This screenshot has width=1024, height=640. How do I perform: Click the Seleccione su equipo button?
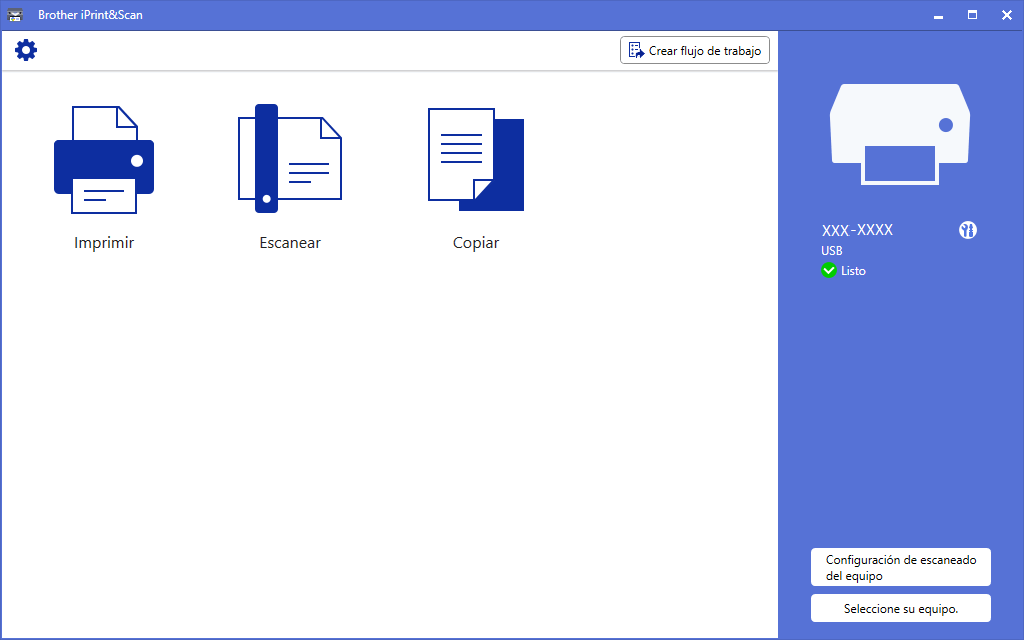(x=900, y=608)
